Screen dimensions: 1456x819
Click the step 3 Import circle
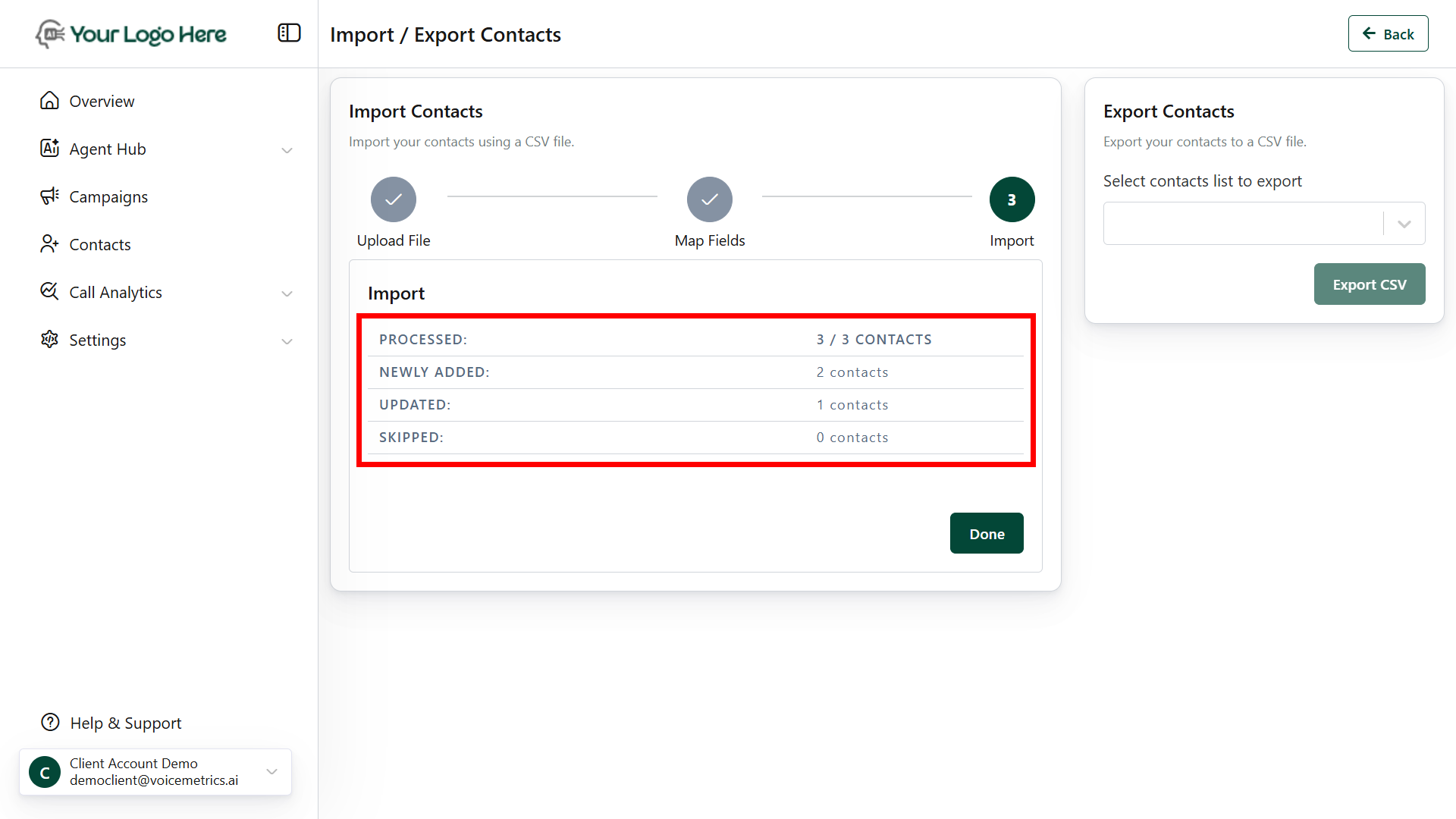(x=1012, y=199)
